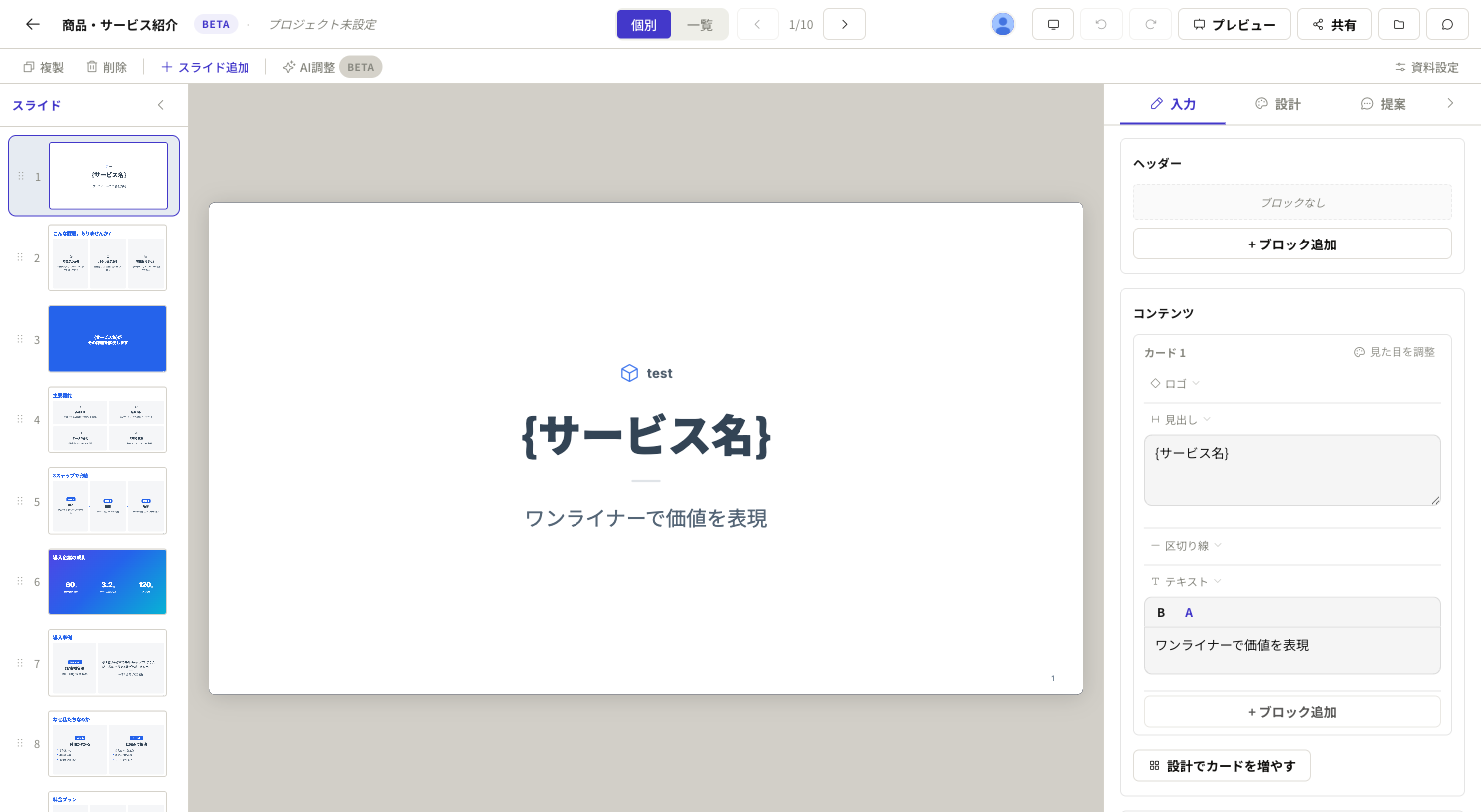Expand the 見出し block dropdown

1181,419
